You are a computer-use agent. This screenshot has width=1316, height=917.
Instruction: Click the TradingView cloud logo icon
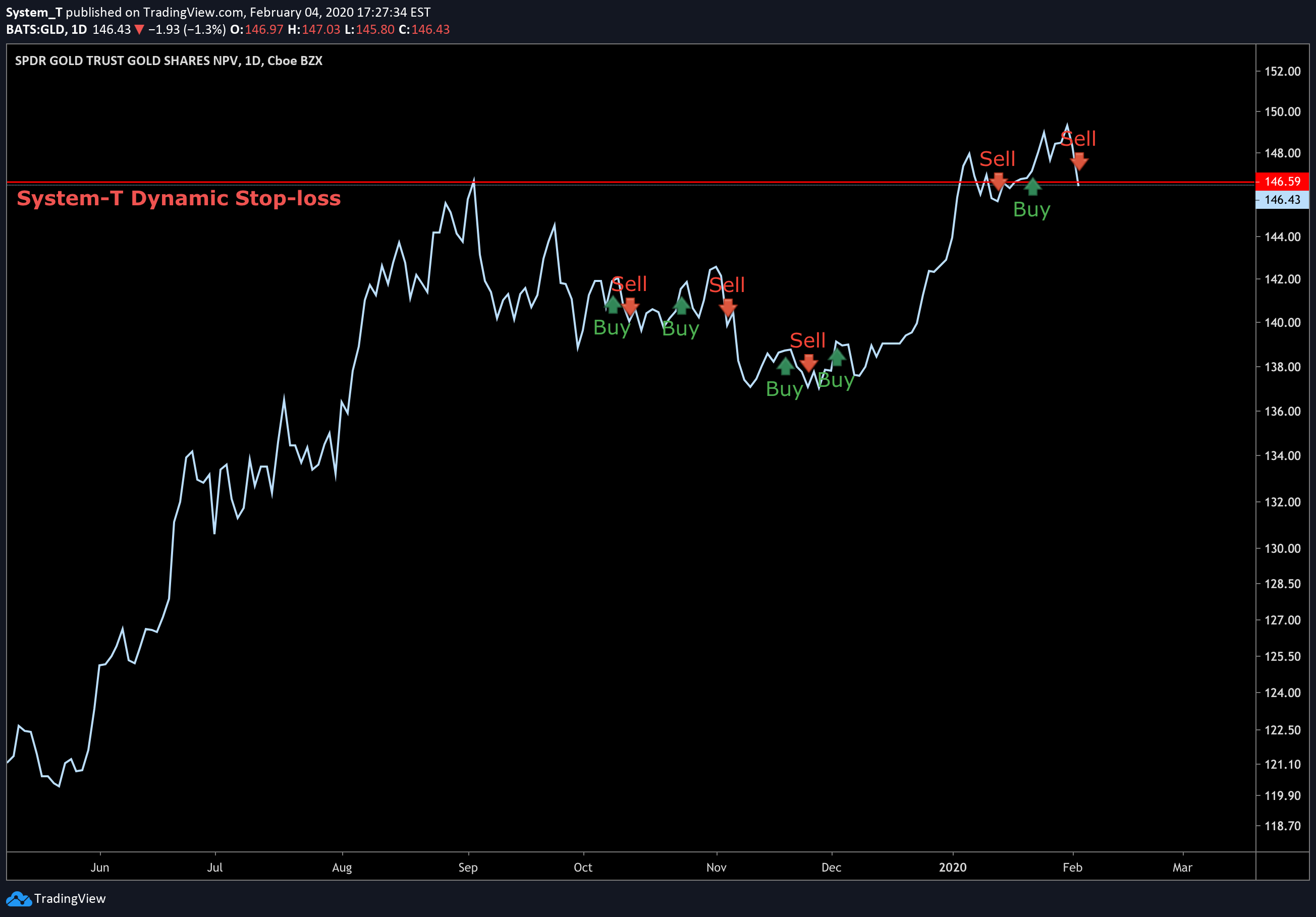19,899
